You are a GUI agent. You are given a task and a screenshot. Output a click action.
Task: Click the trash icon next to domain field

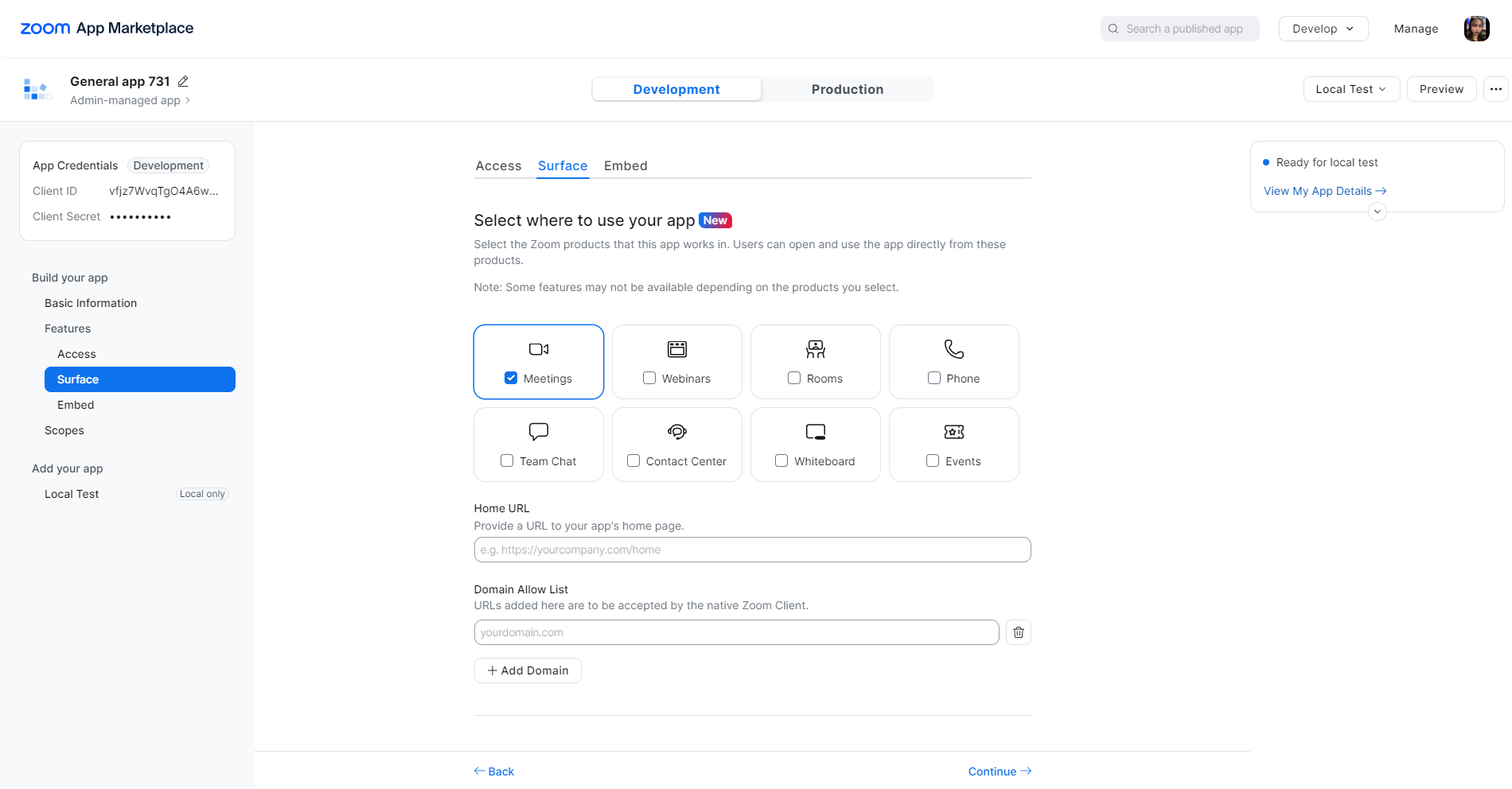pos(1019,632)
